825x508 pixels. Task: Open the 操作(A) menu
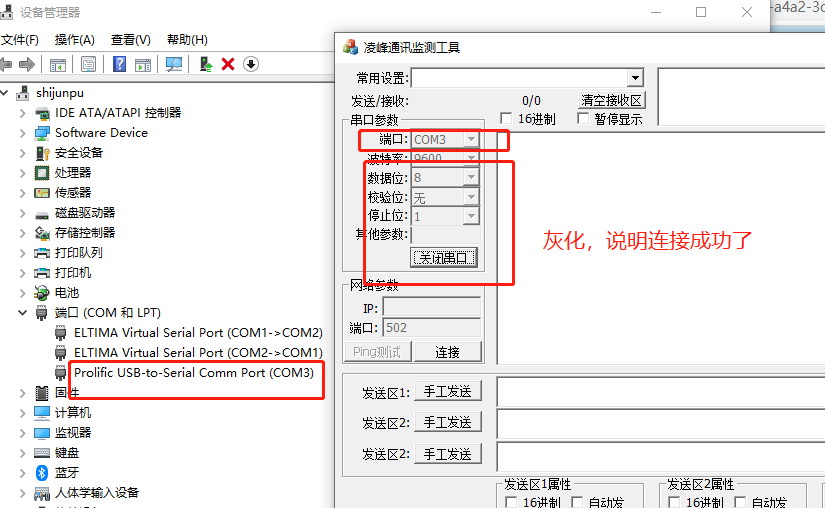(75, 40)
